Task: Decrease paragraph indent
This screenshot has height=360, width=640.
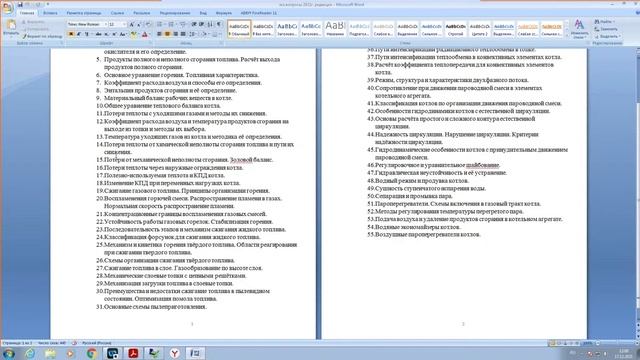Action: tap(194, 24)
